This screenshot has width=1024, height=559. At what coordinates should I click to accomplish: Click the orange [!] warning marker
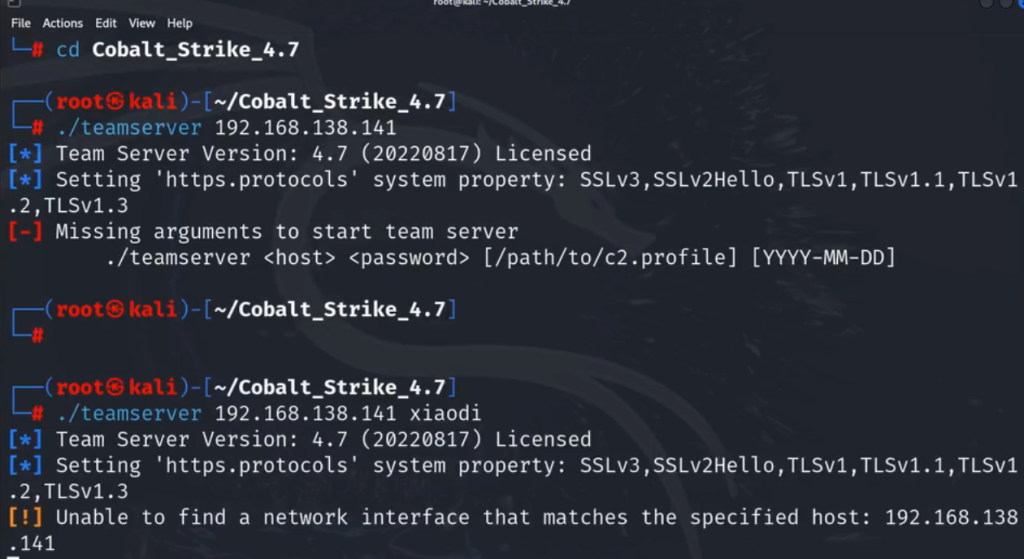25,517
